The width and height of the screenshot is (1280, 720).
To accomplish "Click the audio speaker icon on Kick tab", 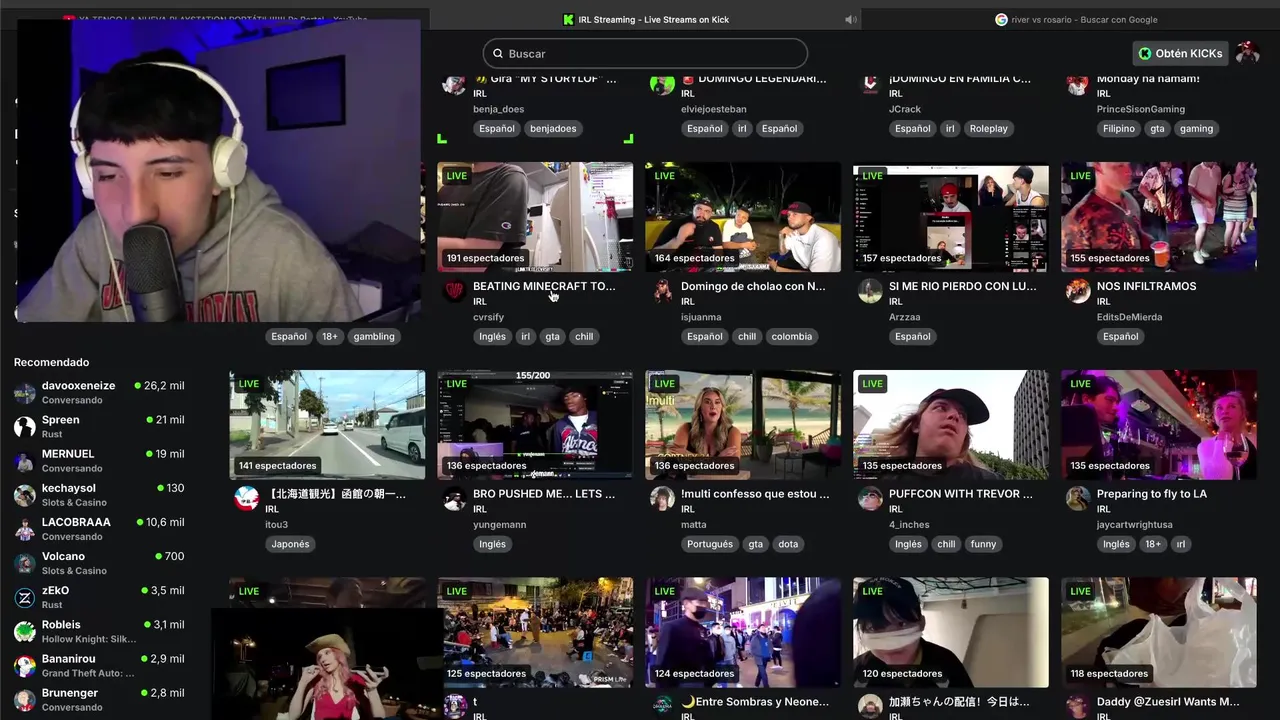I will point(851,19).
